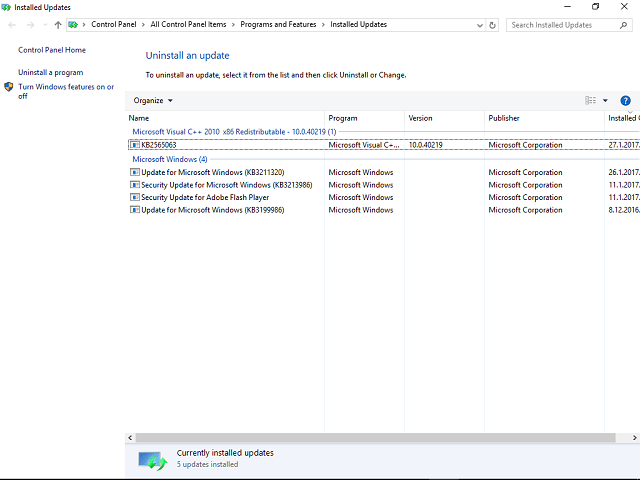Screen dimensions: 640x480
Task: Collapse Microsoft Visual C++ 2010 group
Action: (x=234, y=132)
